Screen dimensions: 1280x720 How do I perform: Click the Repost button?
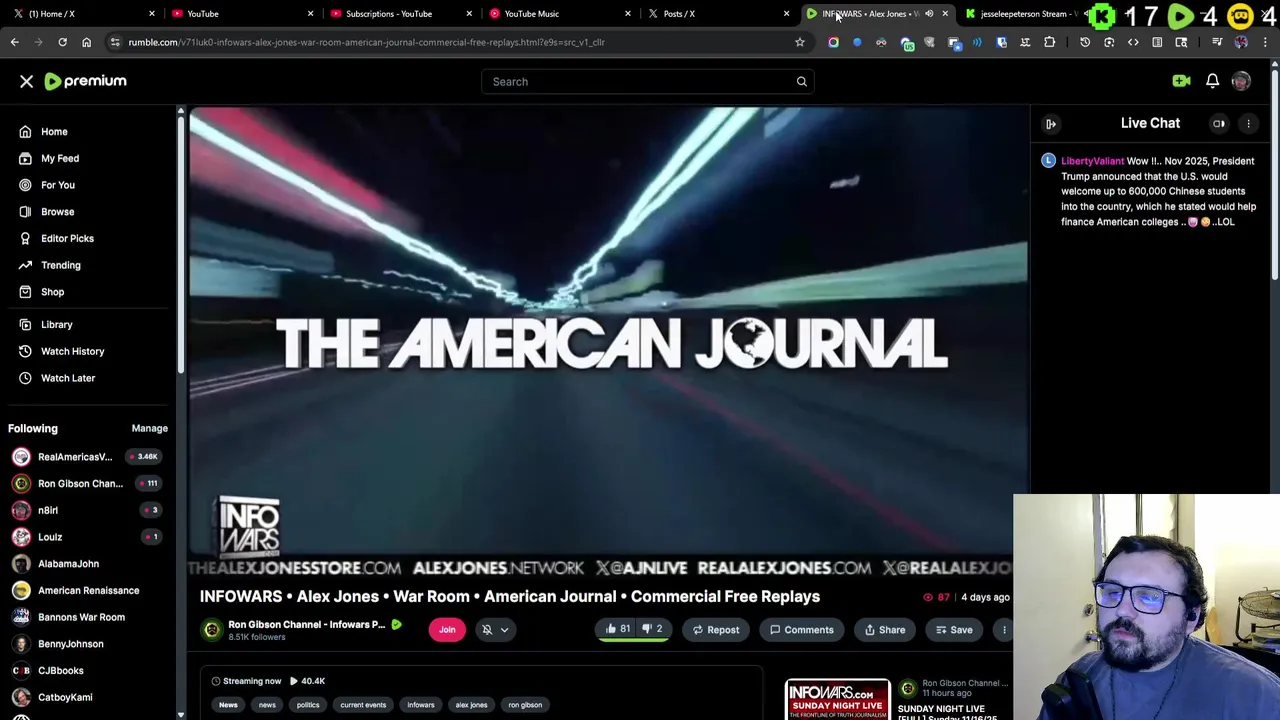716,630
